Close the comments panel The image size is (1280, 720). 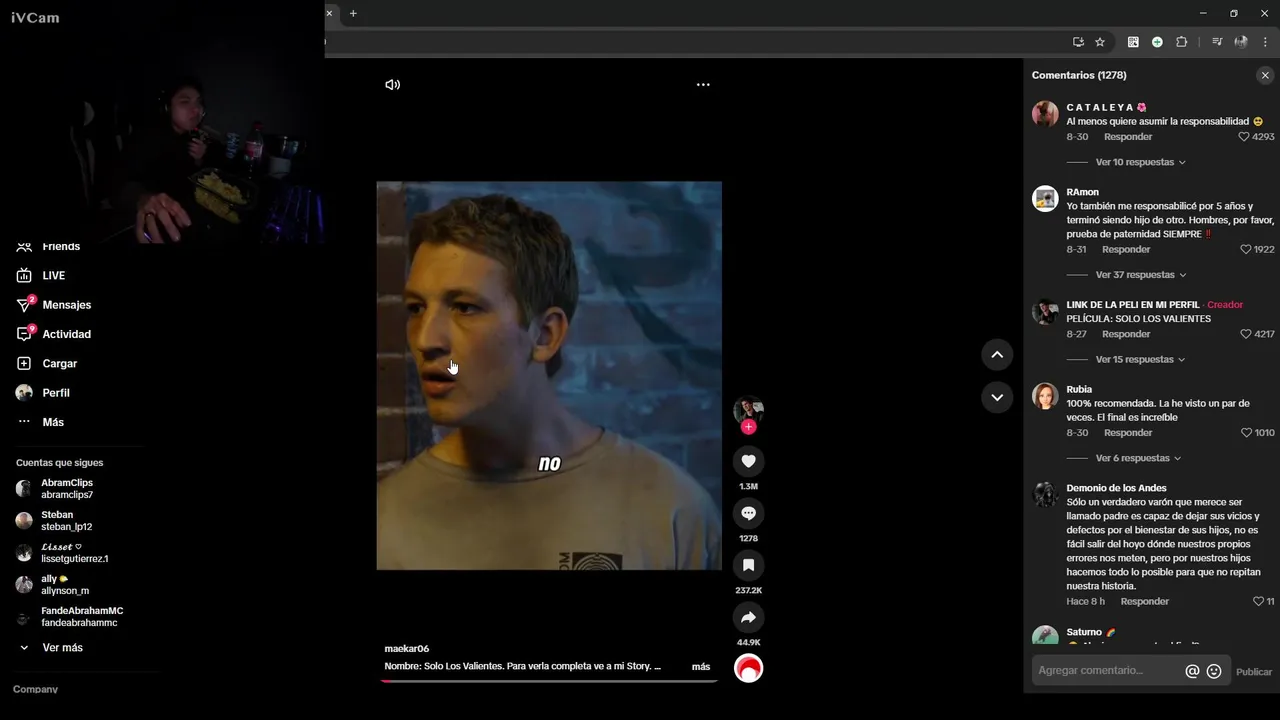click(x=1265, y=75)
